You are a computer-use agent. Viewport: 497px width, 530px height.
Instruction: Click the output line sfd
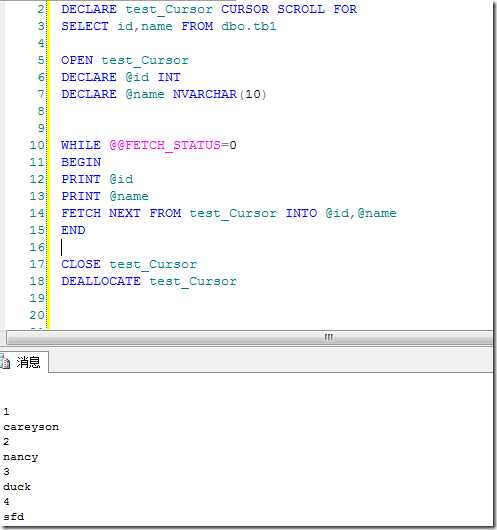coord(14,516)
